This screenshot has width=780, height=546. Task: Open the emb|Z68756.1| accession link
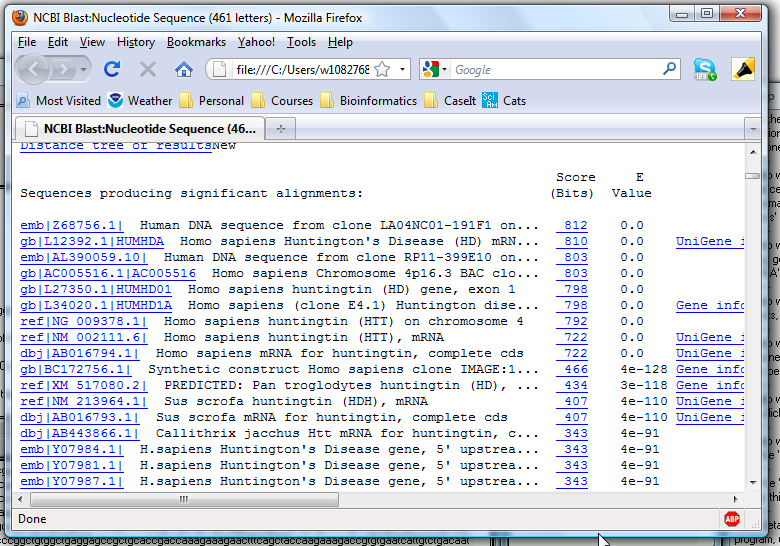72,225
